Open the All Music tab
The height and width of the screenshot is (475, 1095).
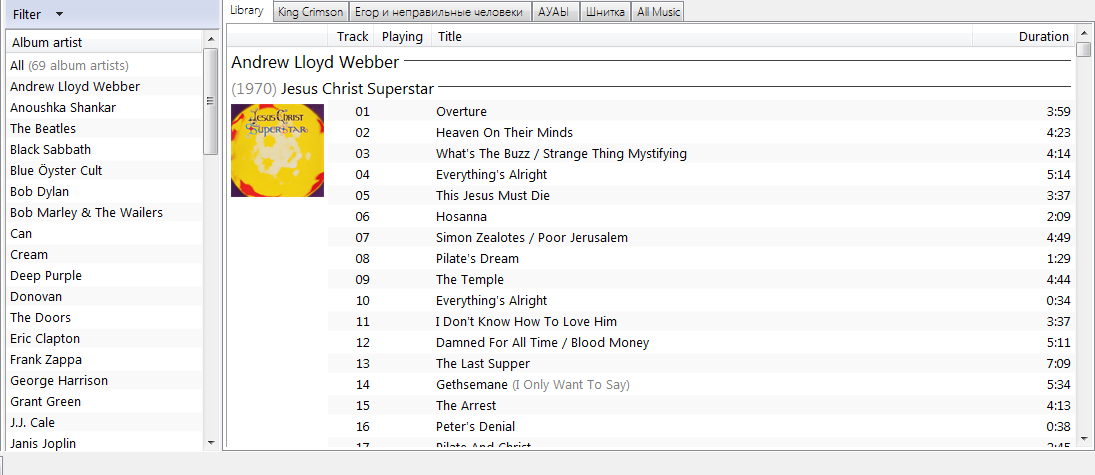click(x=658, y=12)
